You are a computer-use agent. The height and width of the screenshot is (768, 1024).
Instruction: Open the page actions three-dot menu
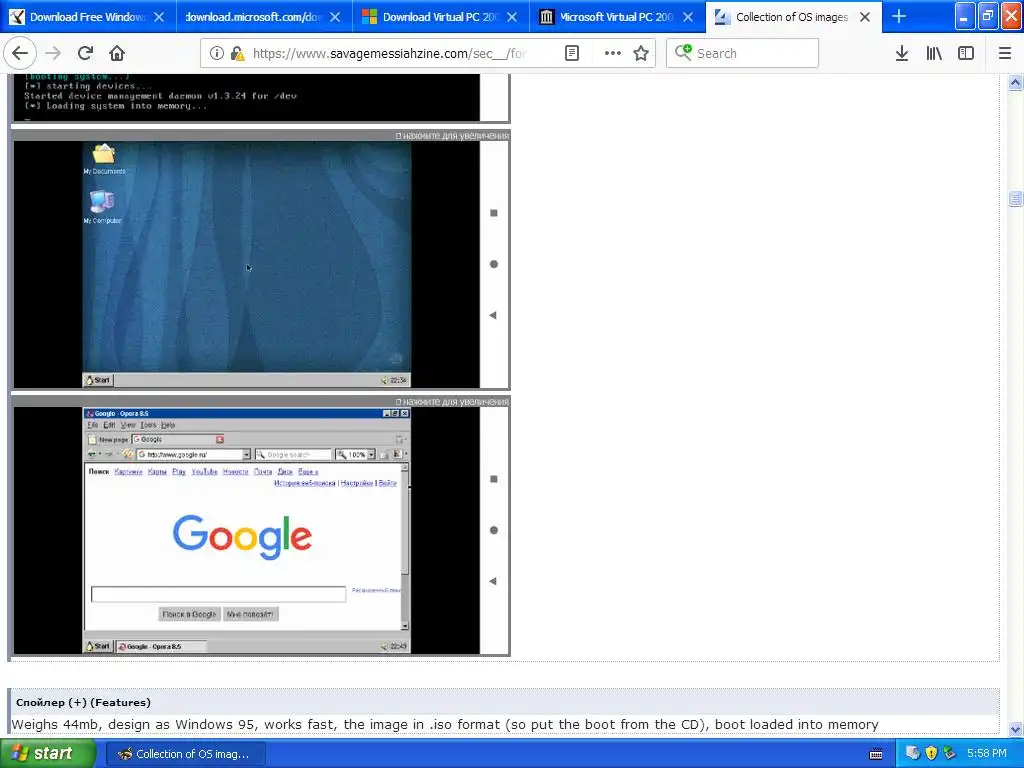pyautogui.click(x=613, y=54)
